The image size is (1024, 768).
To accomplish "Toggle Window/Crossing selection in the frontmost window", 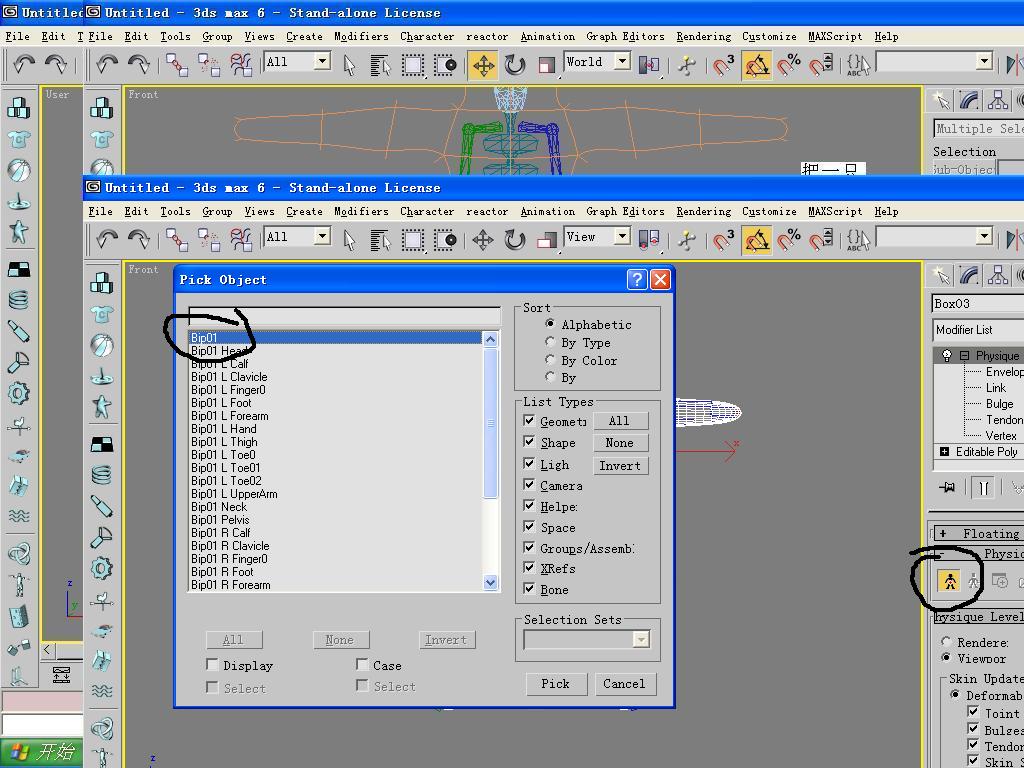I will point(445,240).
